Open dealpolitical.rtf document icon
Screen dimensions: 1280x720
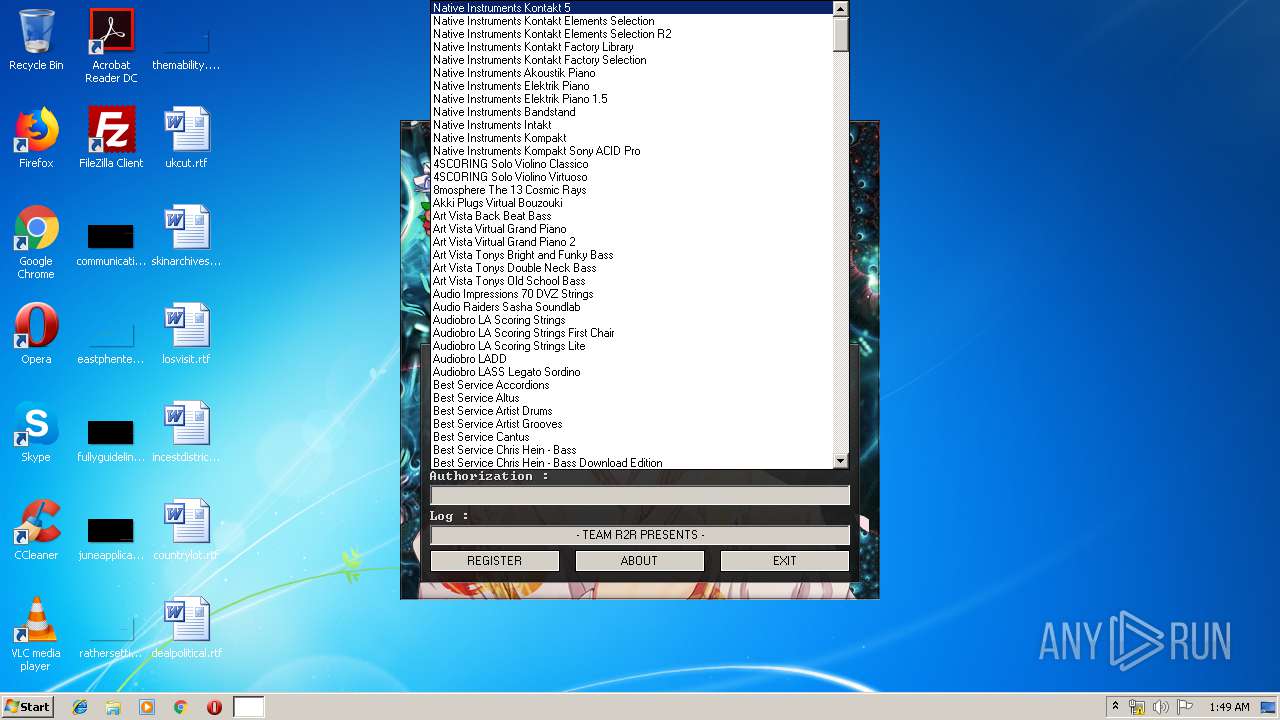pos(186,628)
